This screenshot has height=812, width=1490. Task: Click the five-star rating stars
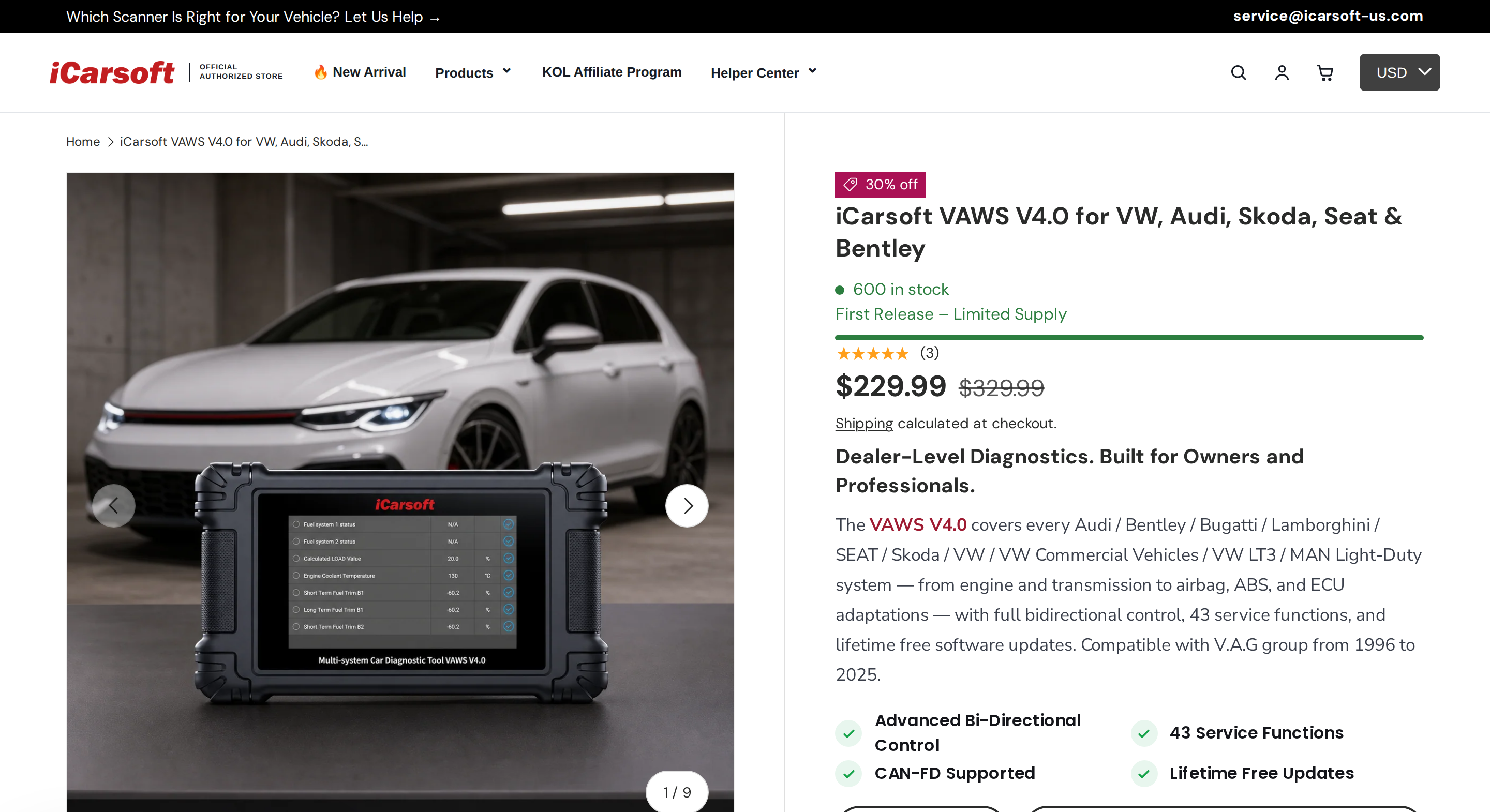pyautogui.click(x=872, y=353)
